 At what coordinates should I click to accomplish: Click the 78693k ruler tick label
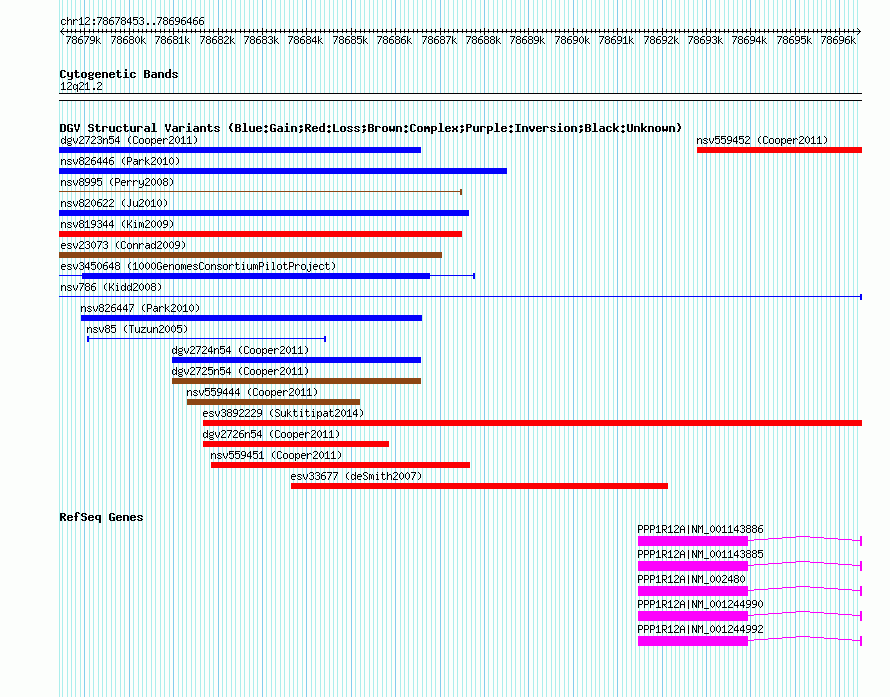click(705, 40)
